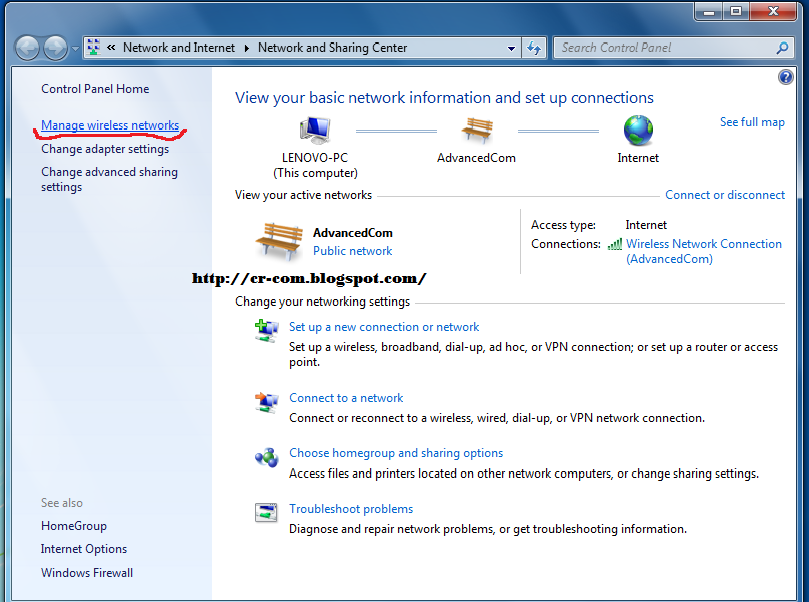This screenshot has width=809, height=602.
Task: Click the Internet globe icon
Action: pos(638,131)
